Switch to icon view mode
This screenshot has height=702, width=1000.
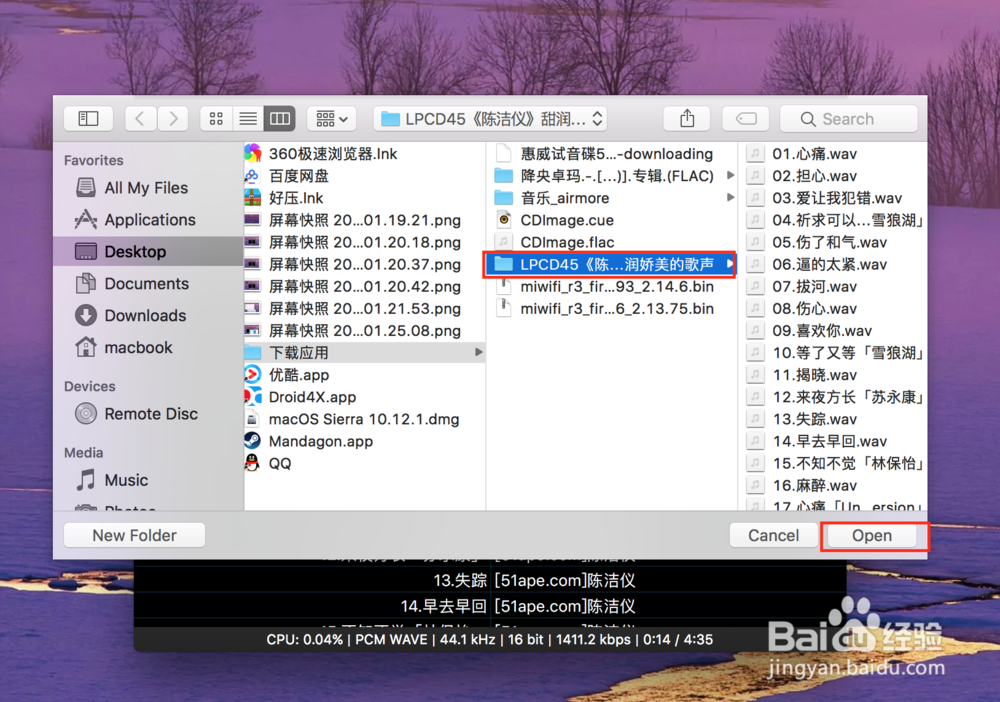(215, 118)
